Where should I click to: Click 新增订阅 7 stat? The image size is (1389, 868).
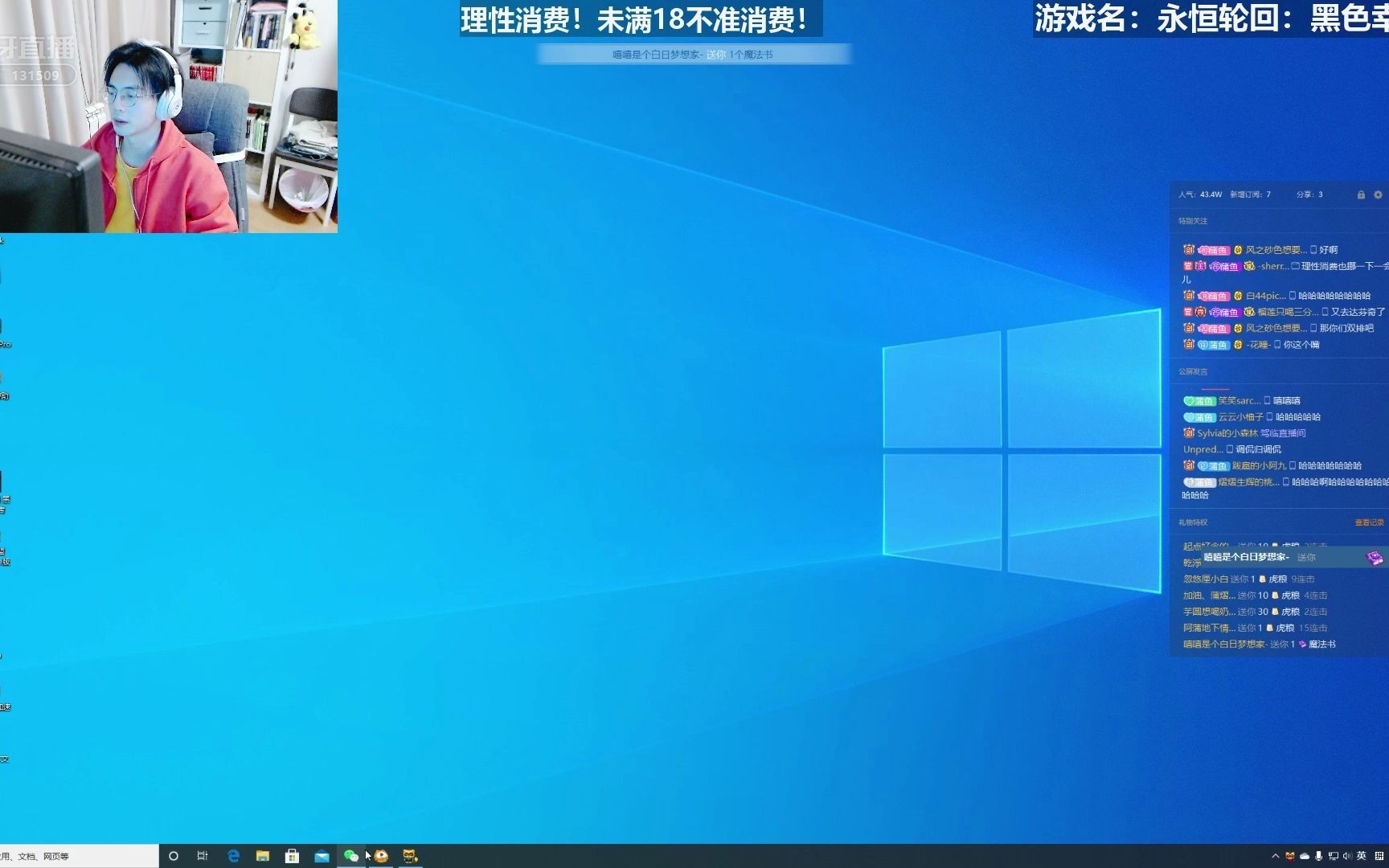[1250, 194]
